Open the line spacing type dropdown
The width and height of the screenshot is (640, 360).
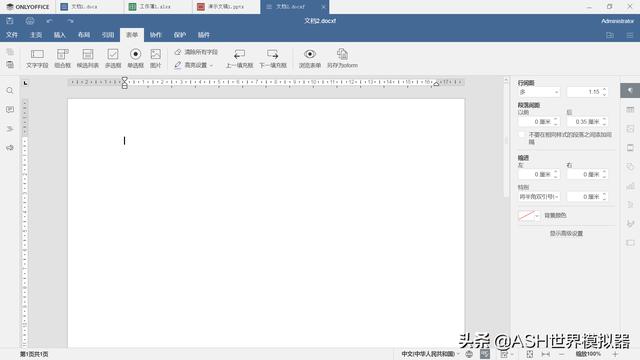539,92
